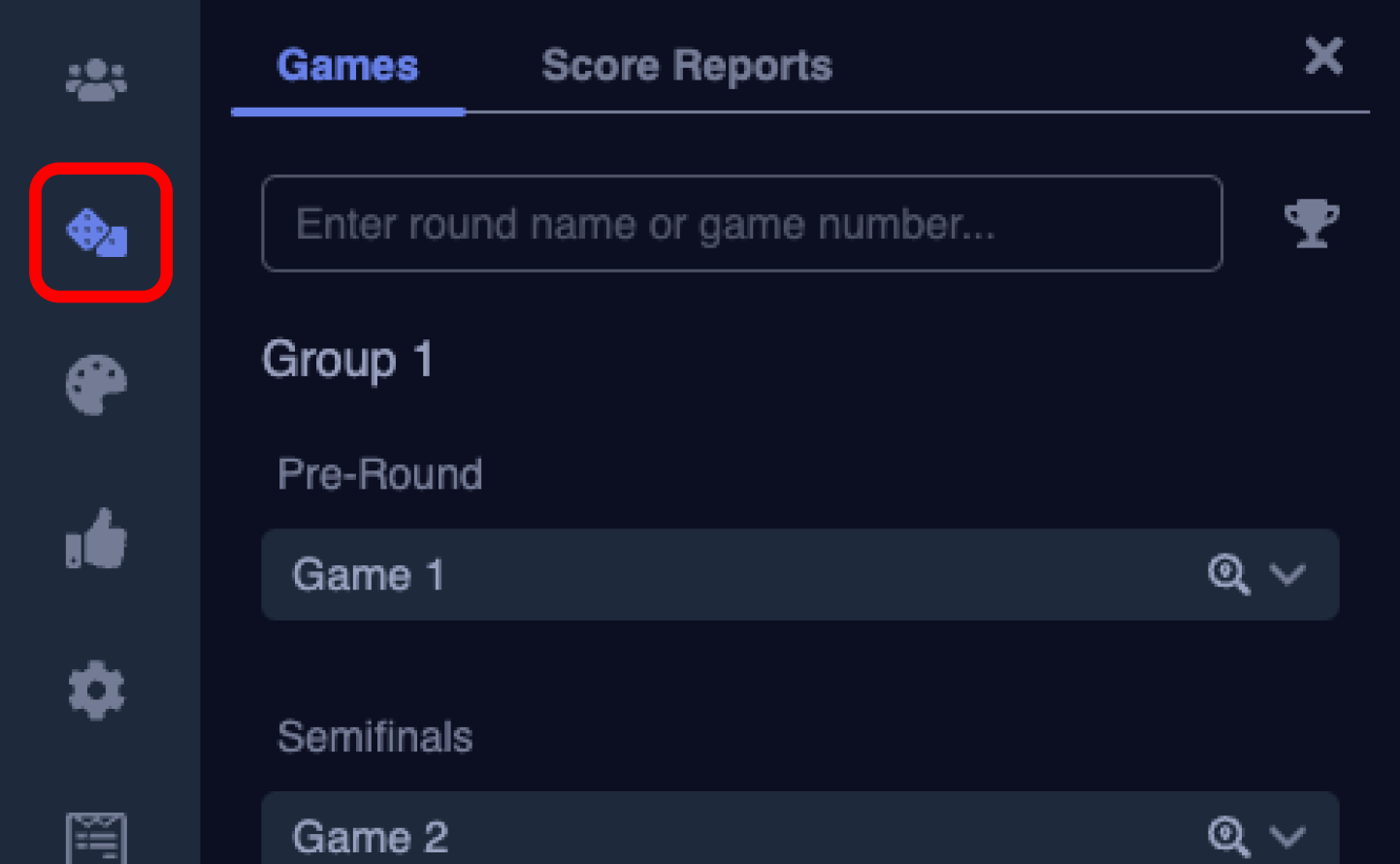
Task: Expand the Game 1 chevron
Action: tap(1287, 575)
